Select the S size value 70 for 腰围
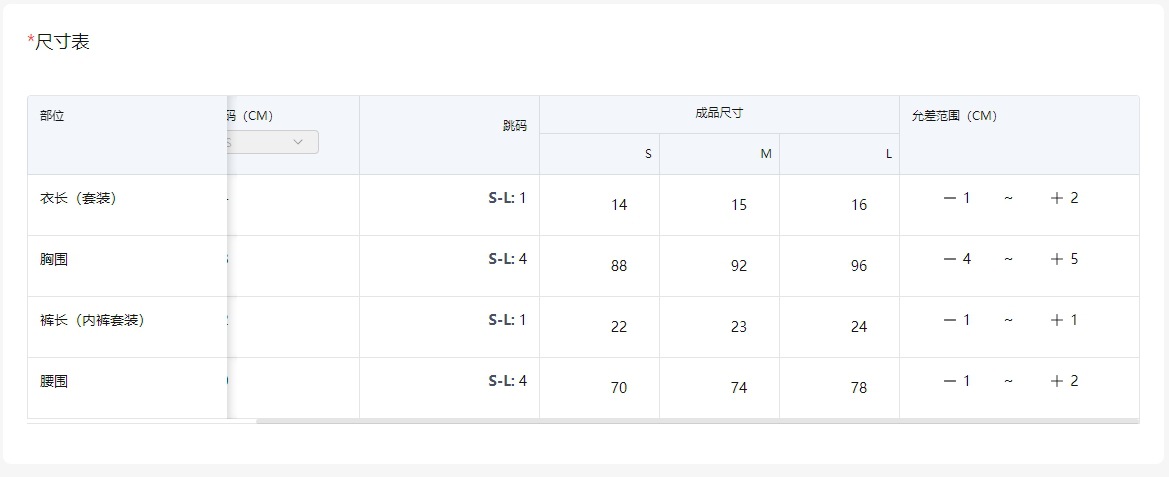The image size is (1169, 477). pos(619,388)
